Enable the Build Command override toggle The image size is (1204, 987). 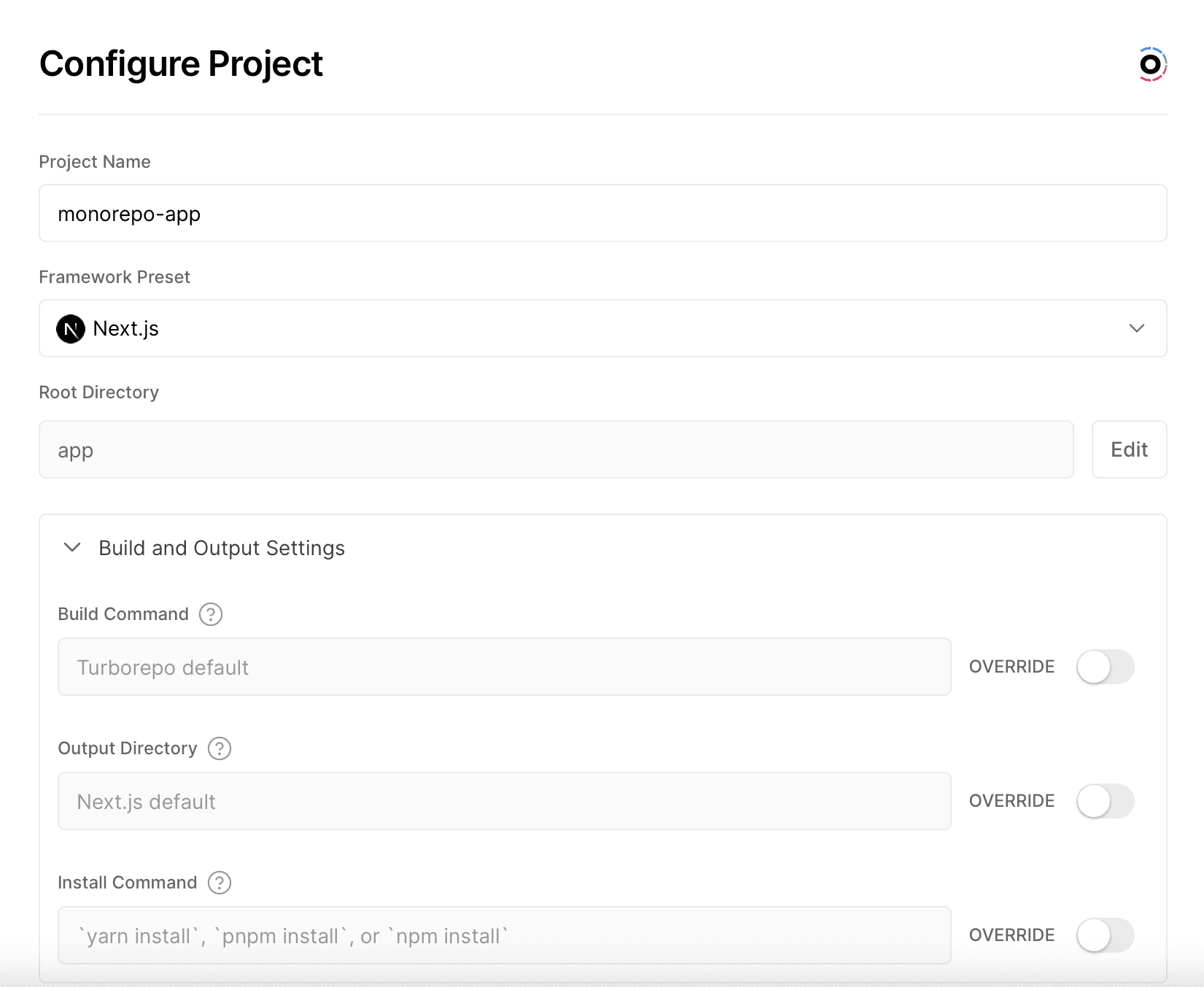1104,667
